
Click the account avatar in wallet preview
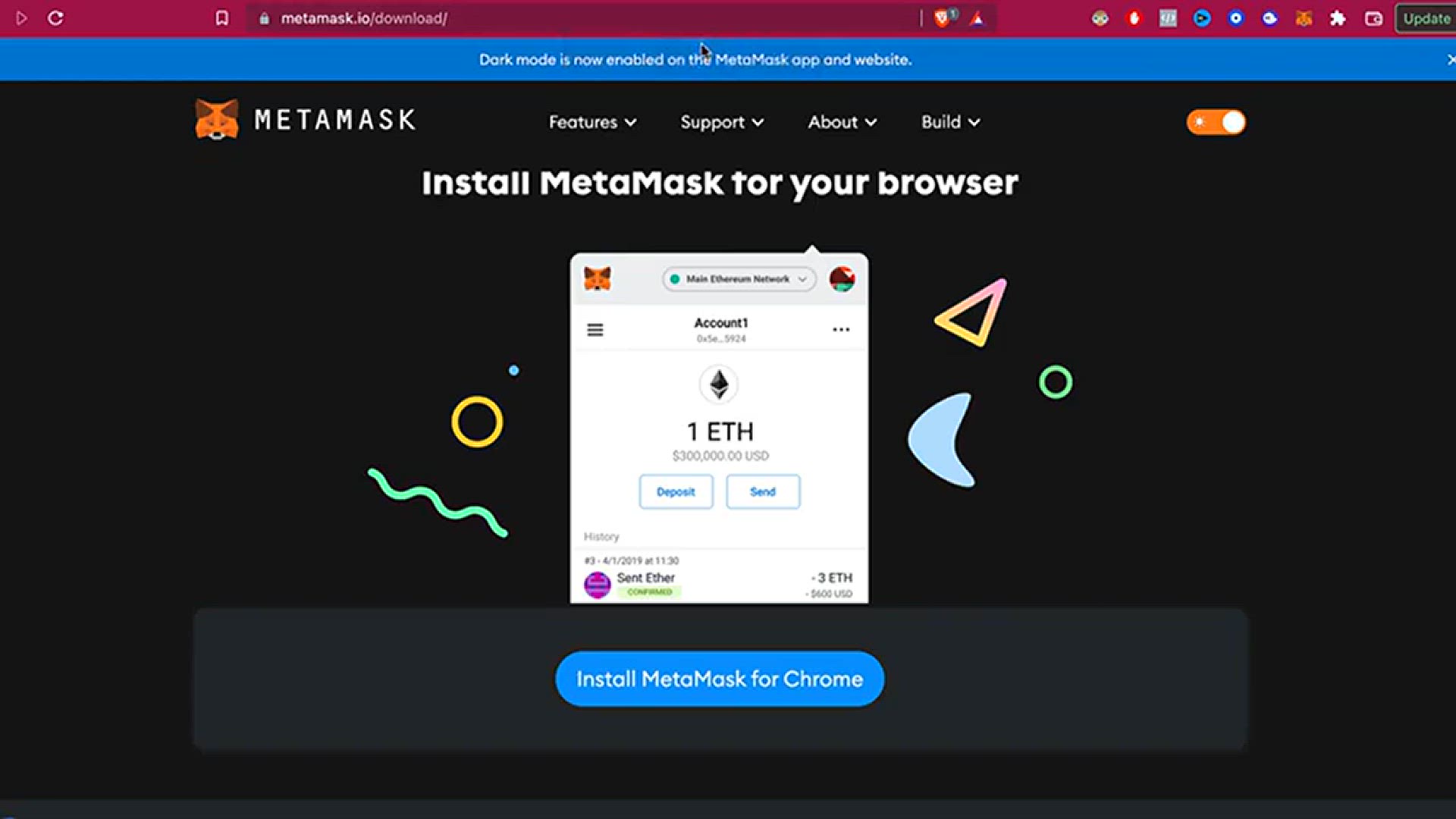click(x=843, y=279)
